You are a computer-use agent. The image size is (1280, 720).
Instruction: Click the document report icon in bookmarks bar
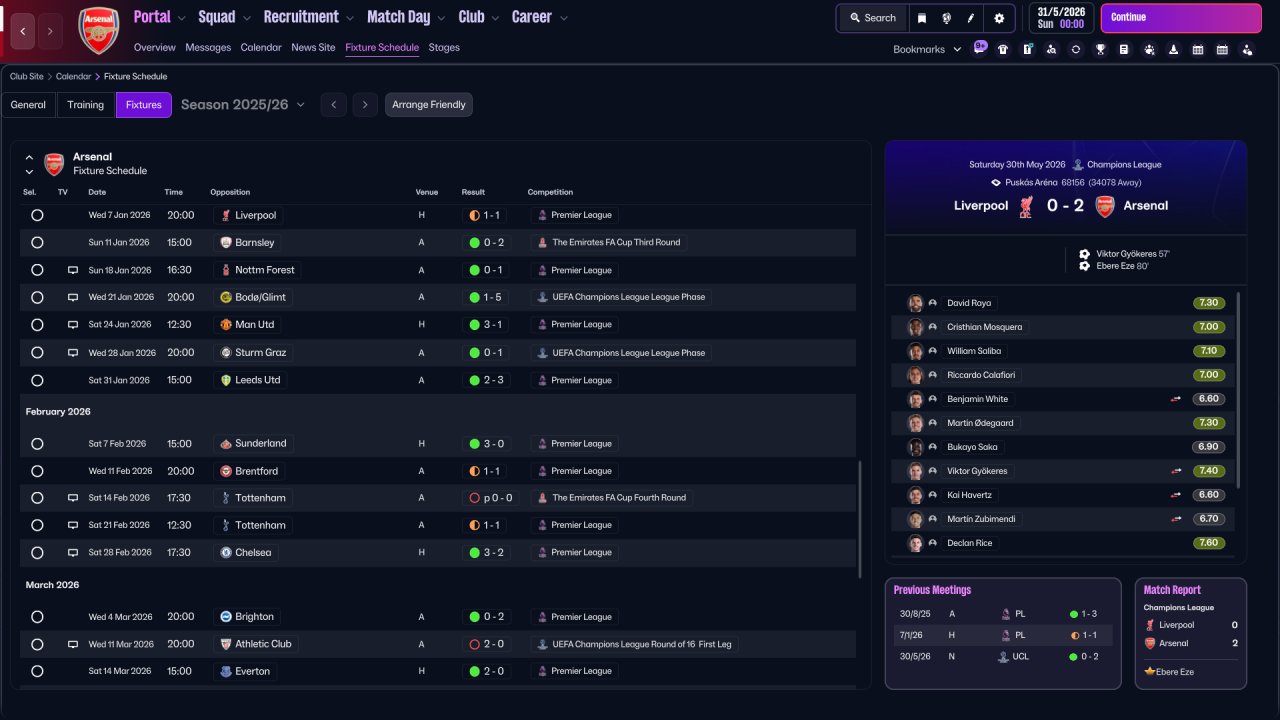[1124, 49]
